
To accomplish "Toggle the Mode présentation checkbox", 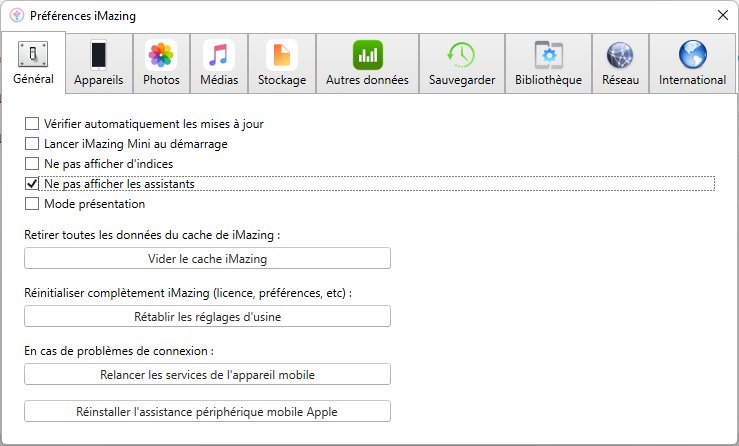I will 32,204.
